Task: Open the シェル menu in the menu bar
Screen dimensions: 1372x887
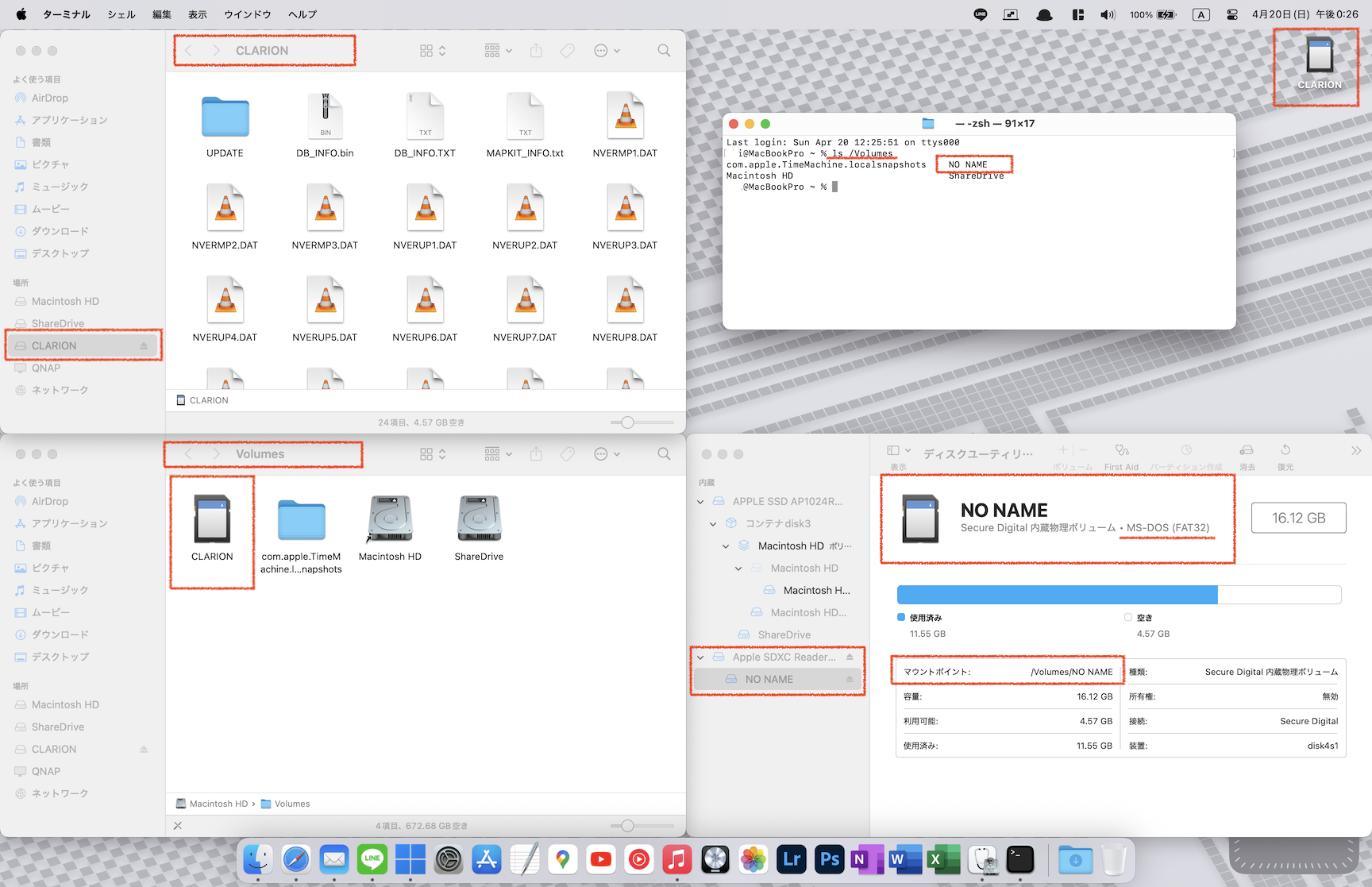Action: (x=121, y=14)
